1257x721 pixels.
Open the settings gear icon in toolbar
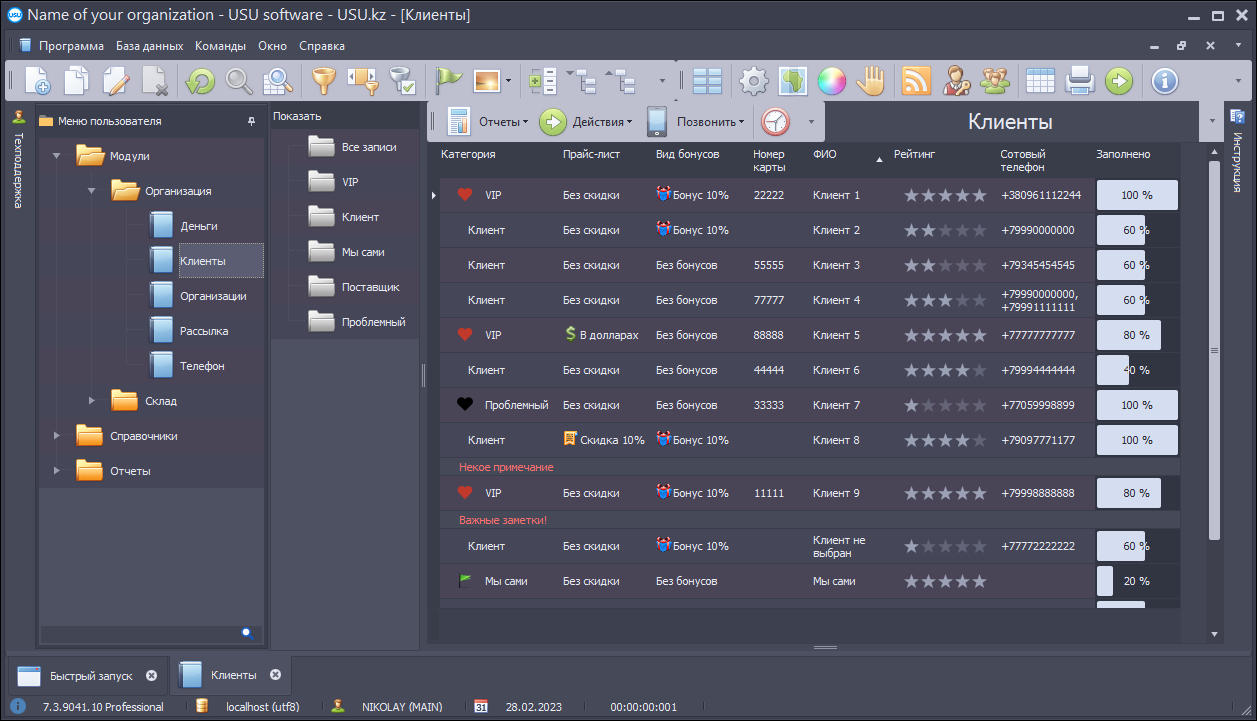(x=753, y=81)
